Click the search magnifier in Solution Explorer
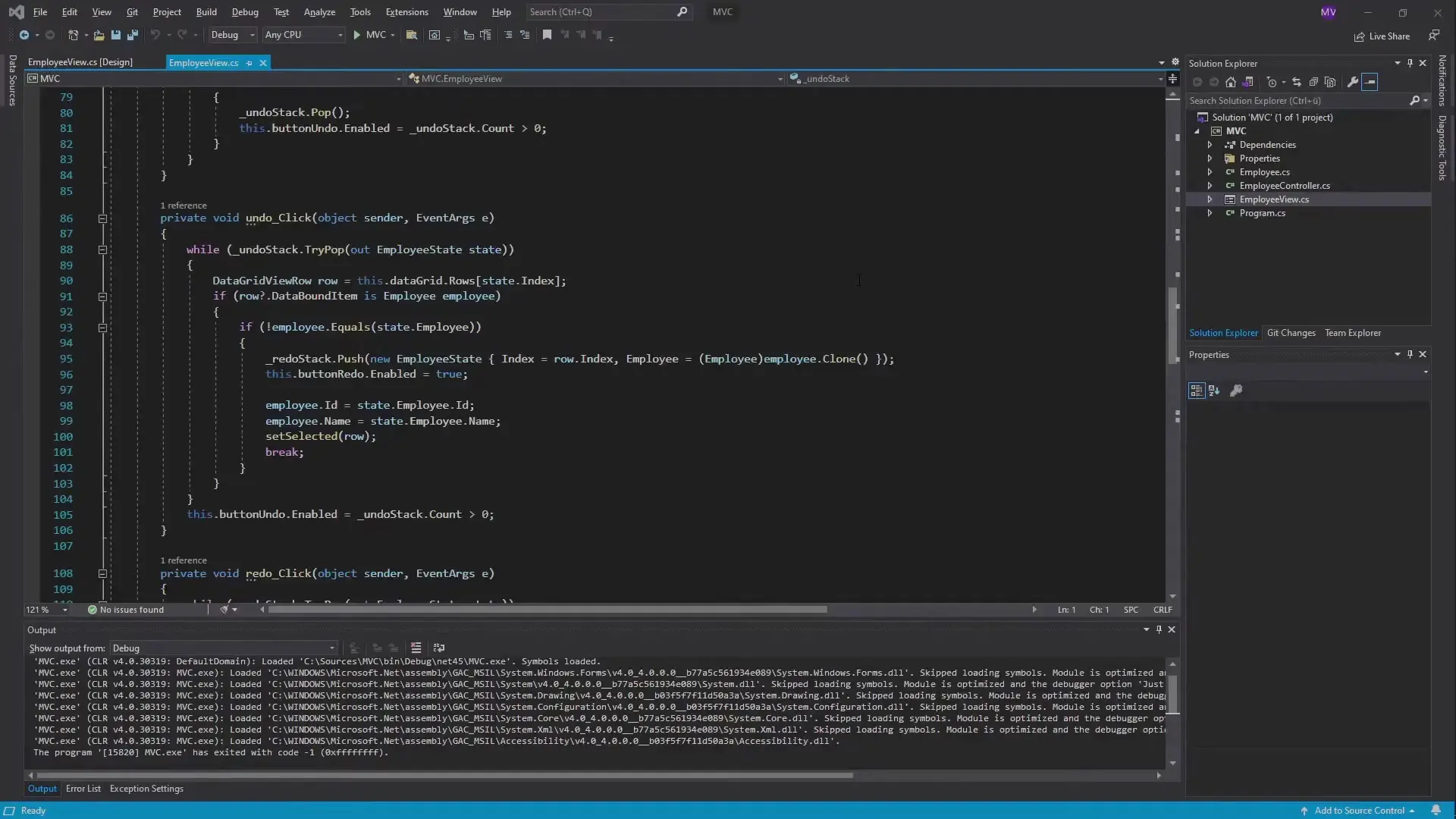 coord(1414,100)
